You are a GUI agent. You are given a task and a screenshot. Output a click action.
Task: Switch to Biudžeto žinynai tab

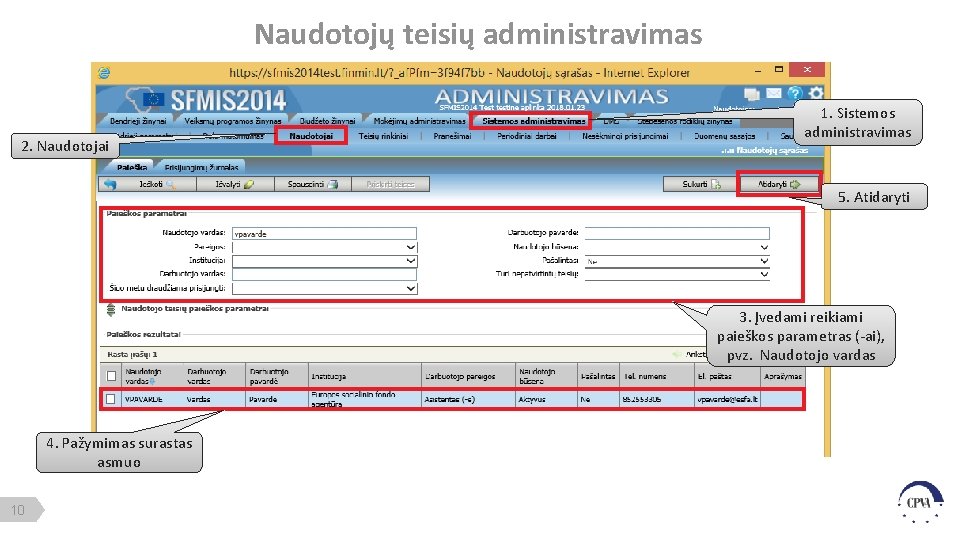[x=328, y=121]
